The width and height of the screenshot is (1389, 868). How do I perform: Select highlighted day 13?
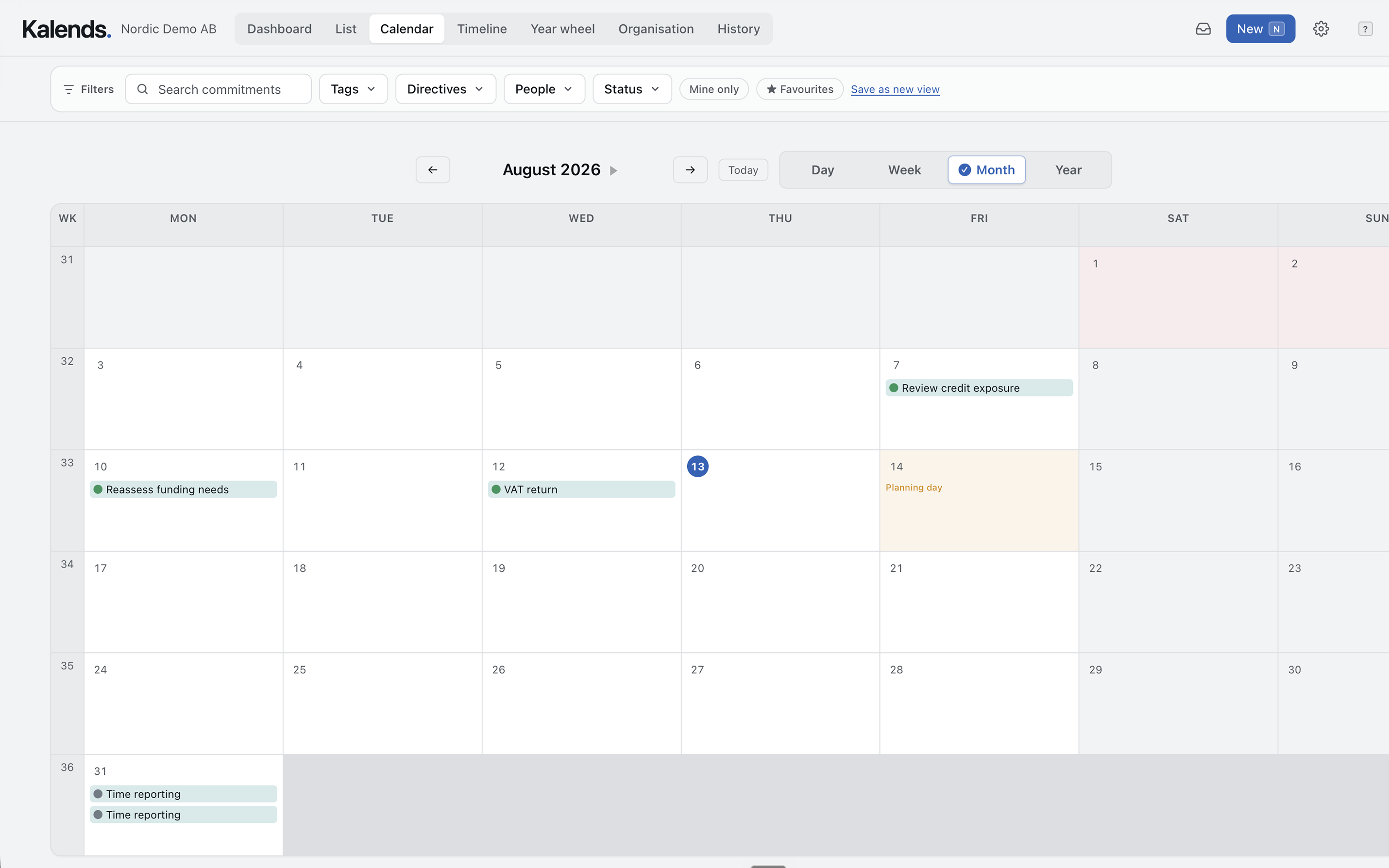[x=697, y=466]
